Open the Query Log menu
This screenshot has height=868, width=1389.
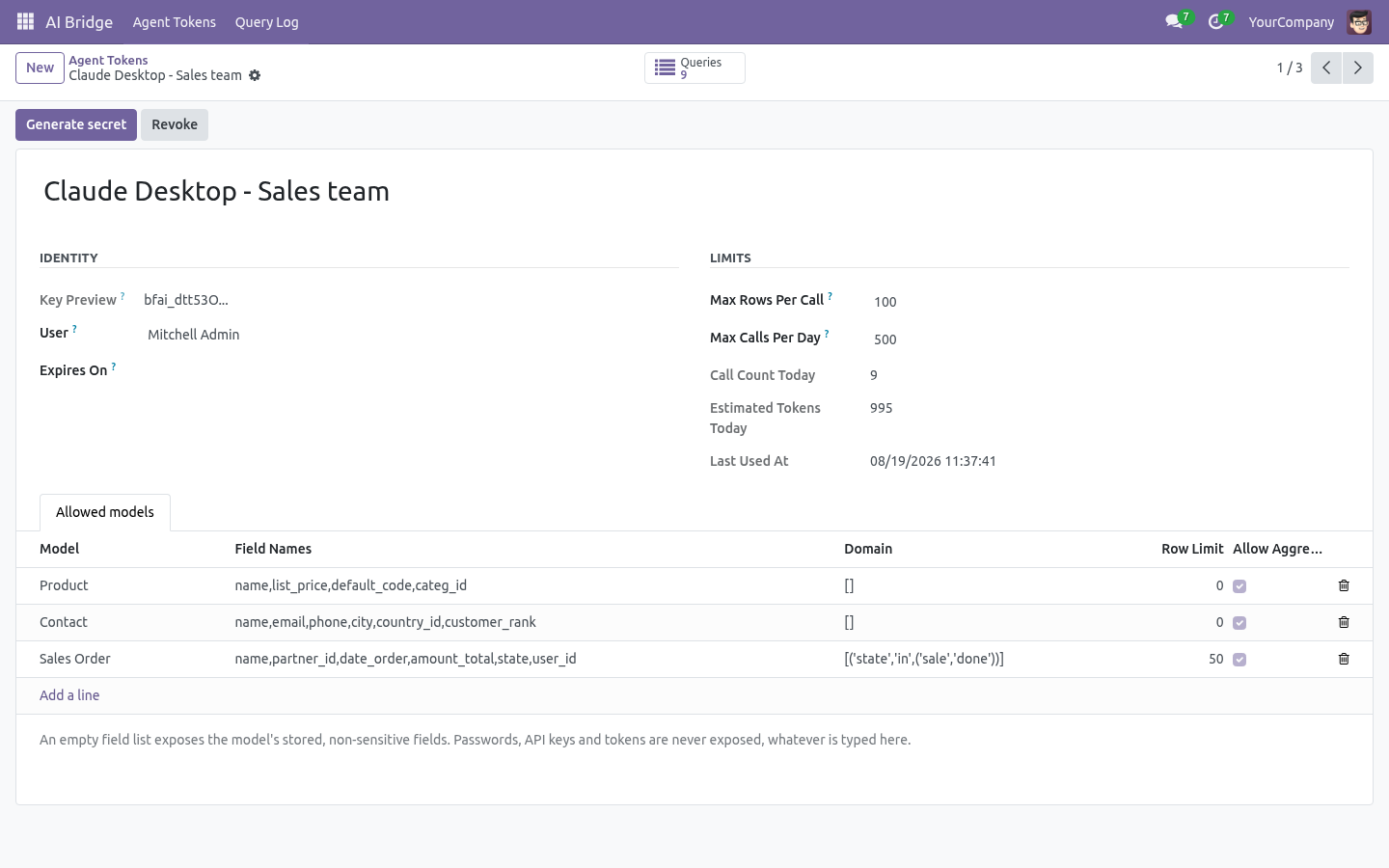tap(266, 21)
